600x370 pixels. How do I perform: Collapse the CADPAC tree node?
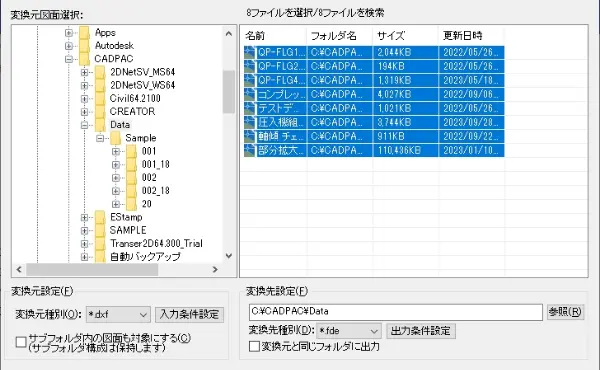[x=69, y=59]
